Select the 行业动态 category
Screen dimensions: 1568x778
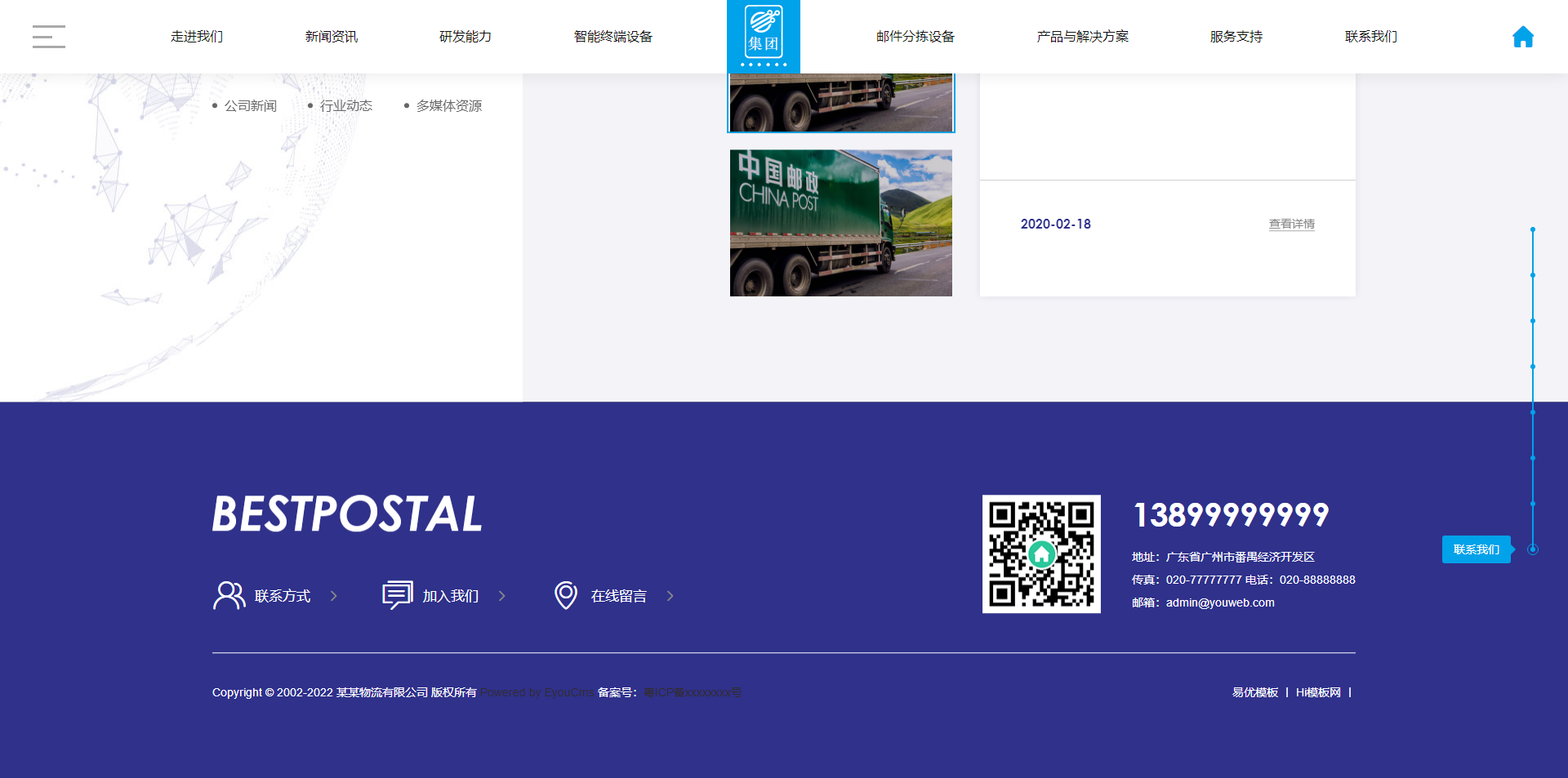tap(346, 106)
